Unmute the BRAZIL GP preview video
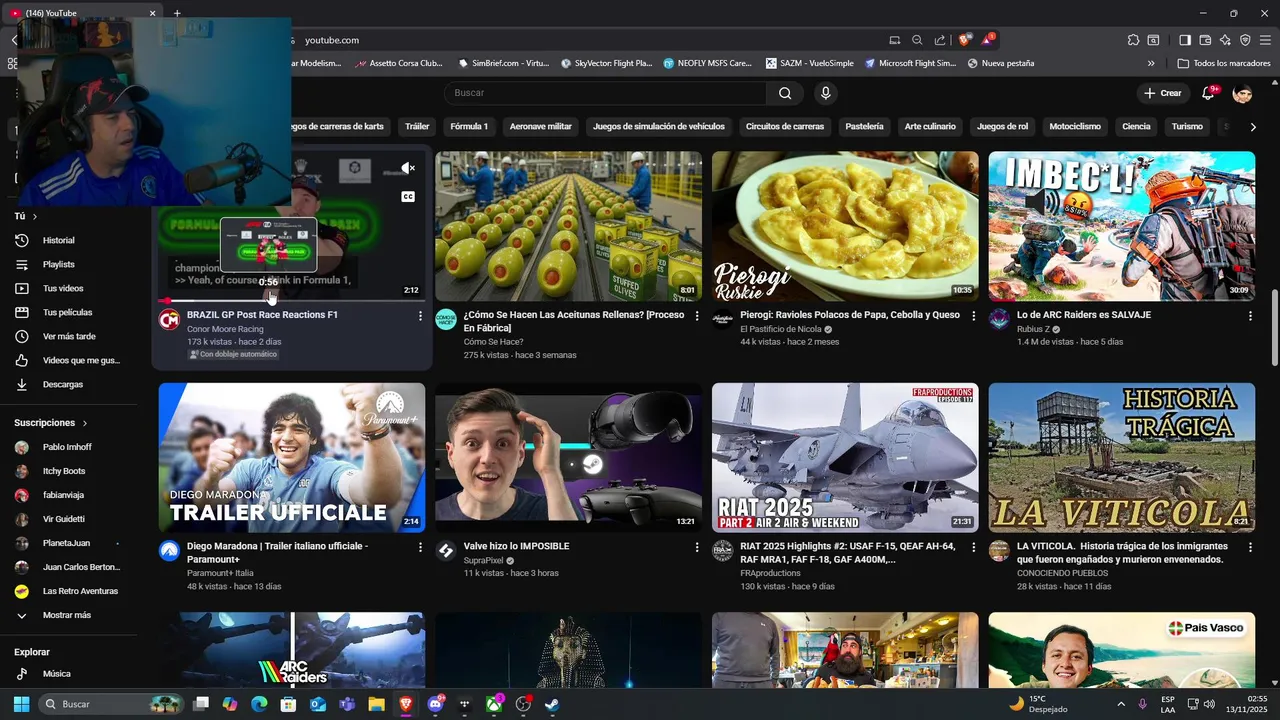 point(407,168)
